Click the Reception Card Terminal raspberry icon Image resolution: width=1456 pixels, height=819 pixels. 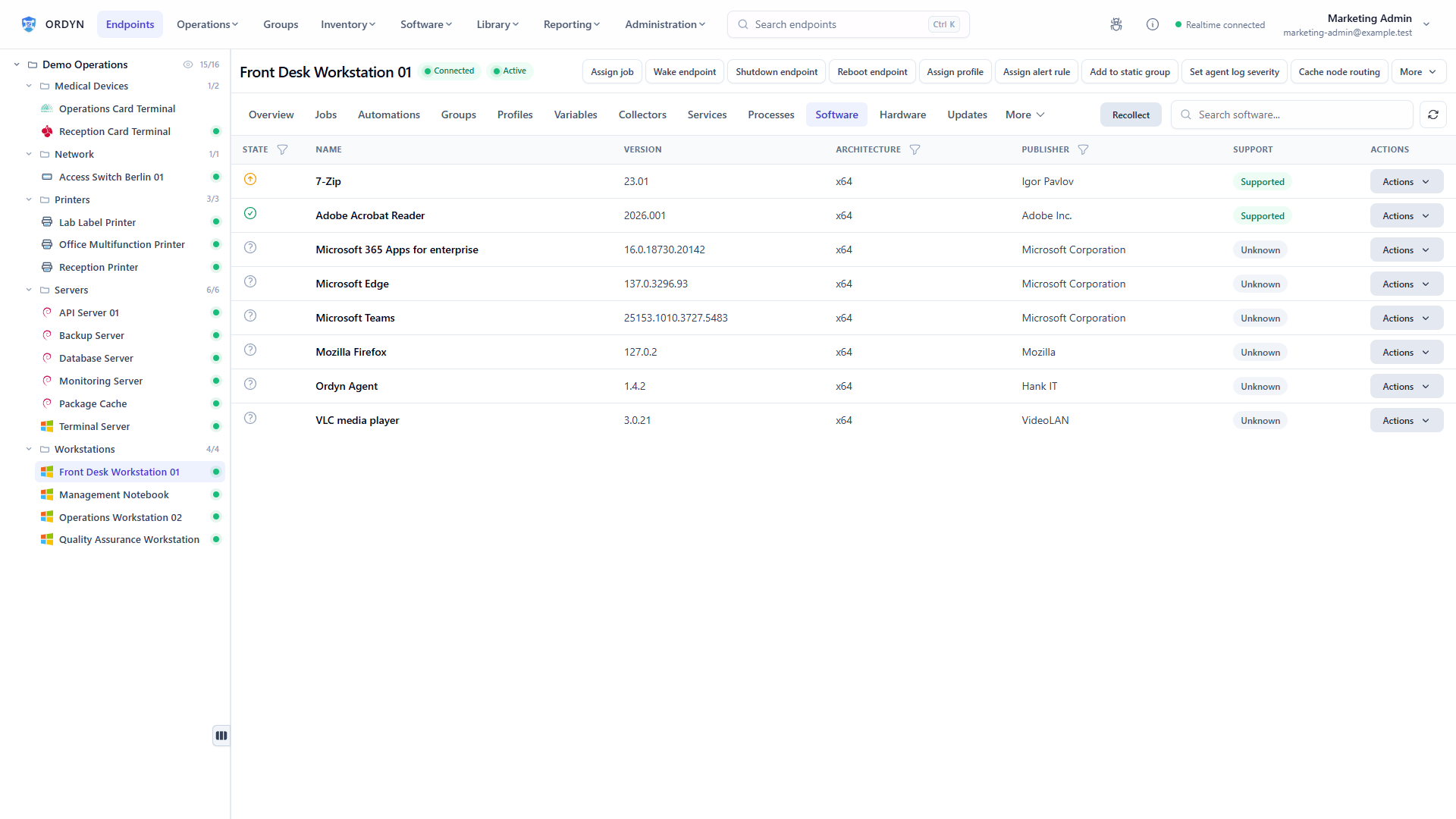pos(47,131)
